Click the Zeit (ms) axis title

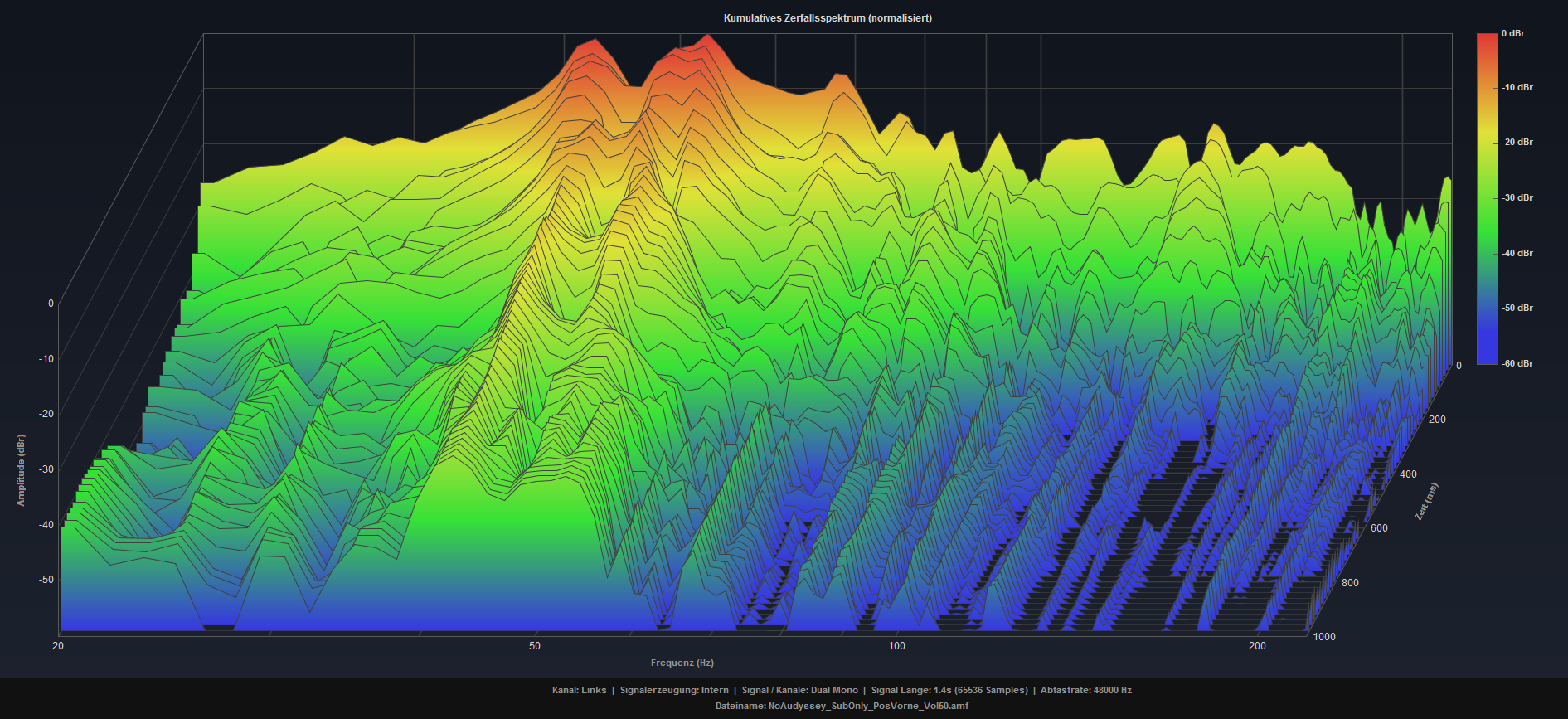[x=1426, y=502]
